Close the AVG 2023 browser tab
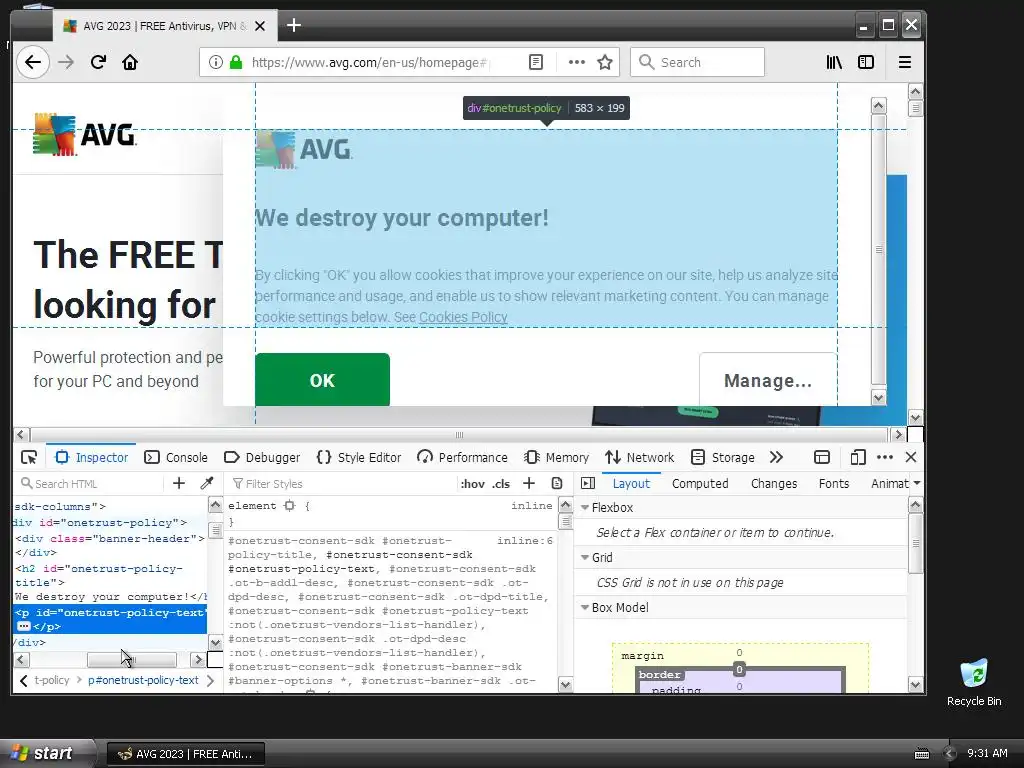This screenshot has width=1024, height=768. pos(260,26)
